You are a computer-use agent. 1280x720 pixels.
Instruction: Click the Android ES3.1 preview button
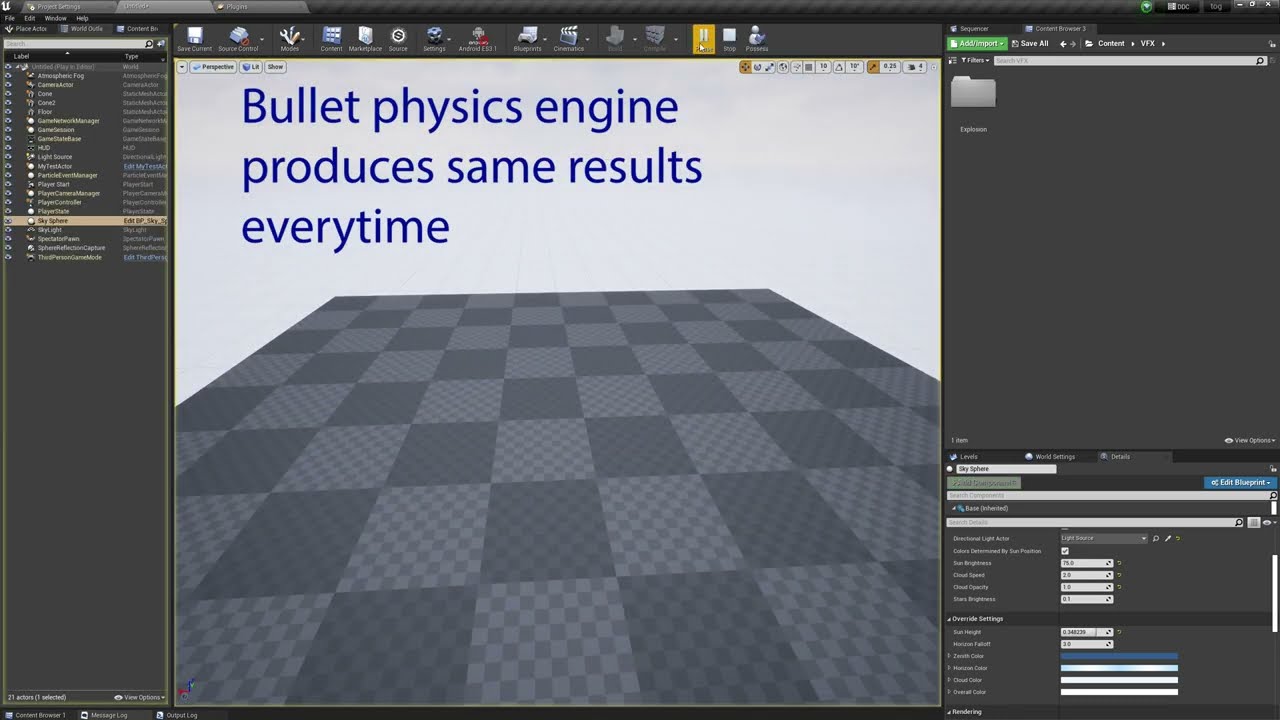tap(477, 39)
